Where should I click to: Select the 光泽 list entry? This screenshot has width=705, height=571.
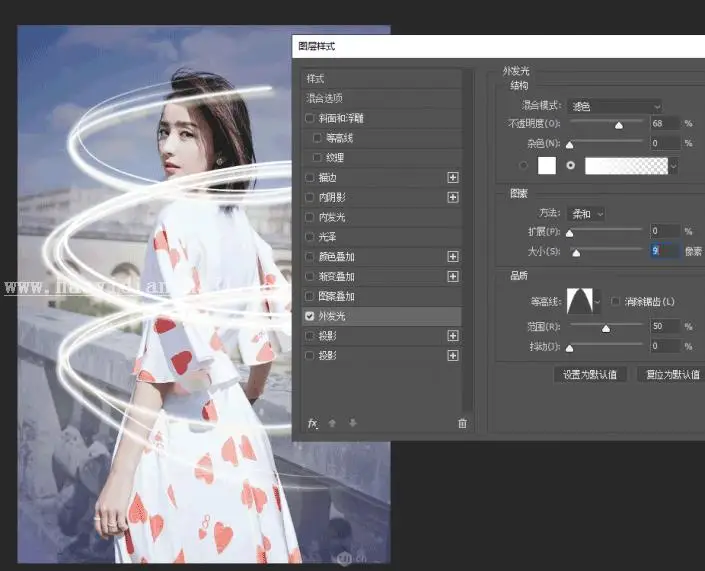(381, 237)
